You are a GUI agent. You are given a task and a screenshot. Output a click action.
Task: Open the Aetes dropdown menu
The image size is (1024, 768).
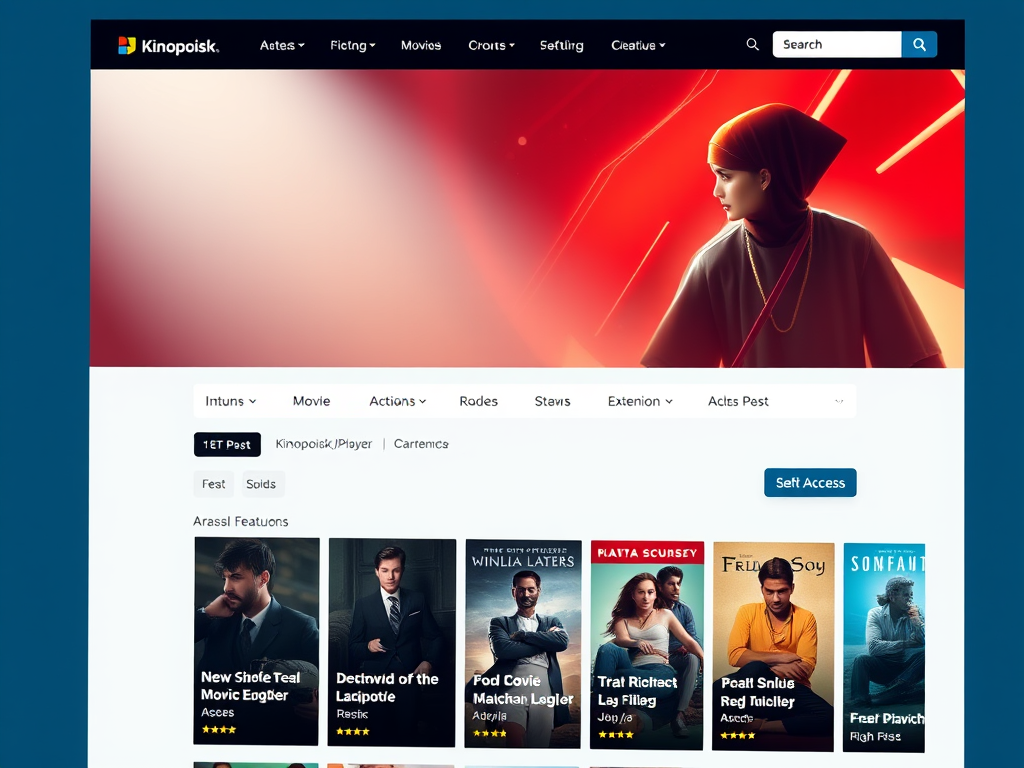pyautogui.click(x=282, y=45)
